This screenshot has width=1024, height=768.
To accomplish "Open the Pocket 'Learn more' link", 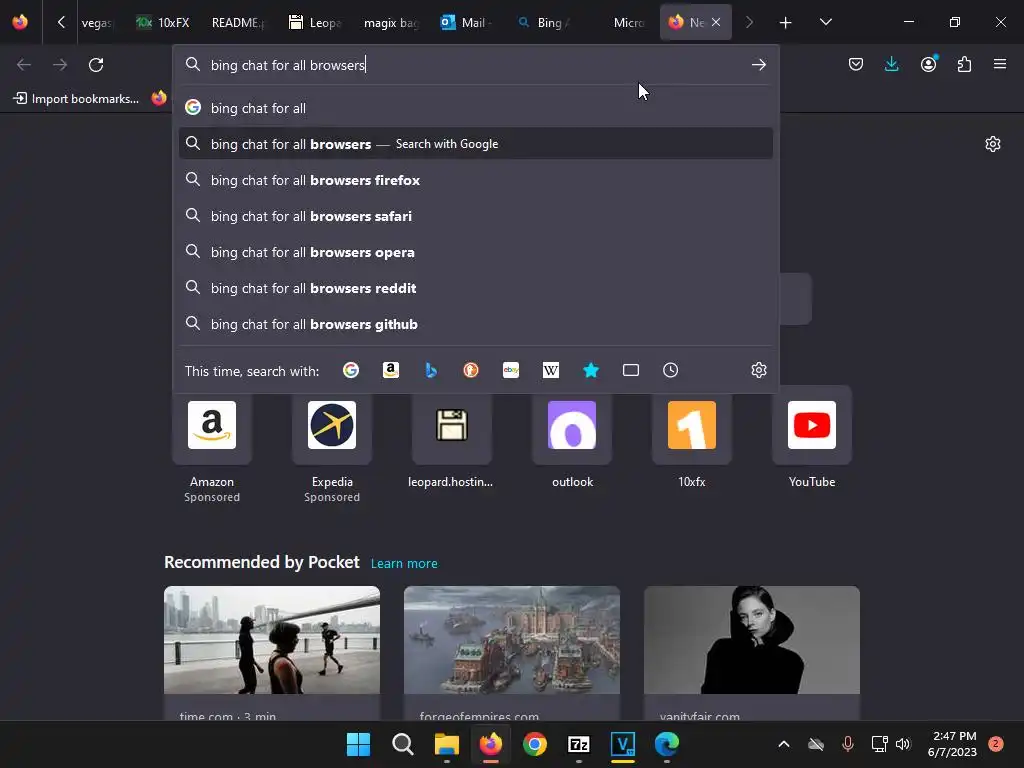I will tap(404, 564).
